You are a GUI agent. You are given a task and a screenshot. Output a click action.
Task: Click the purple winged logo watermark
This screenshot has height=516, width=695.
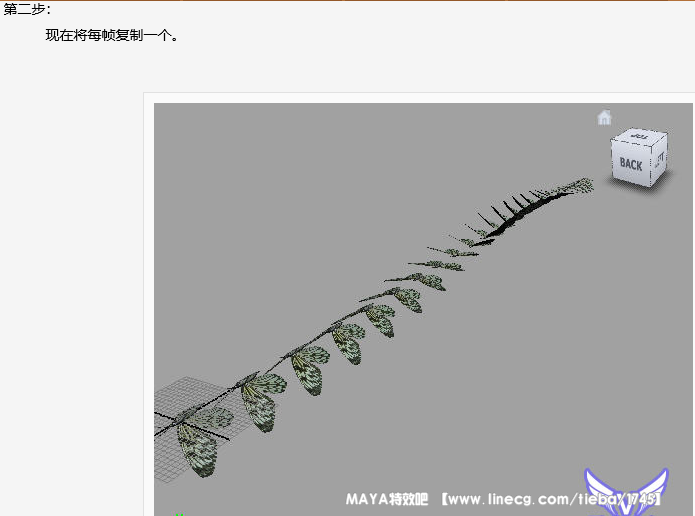(x=626, y=491)
